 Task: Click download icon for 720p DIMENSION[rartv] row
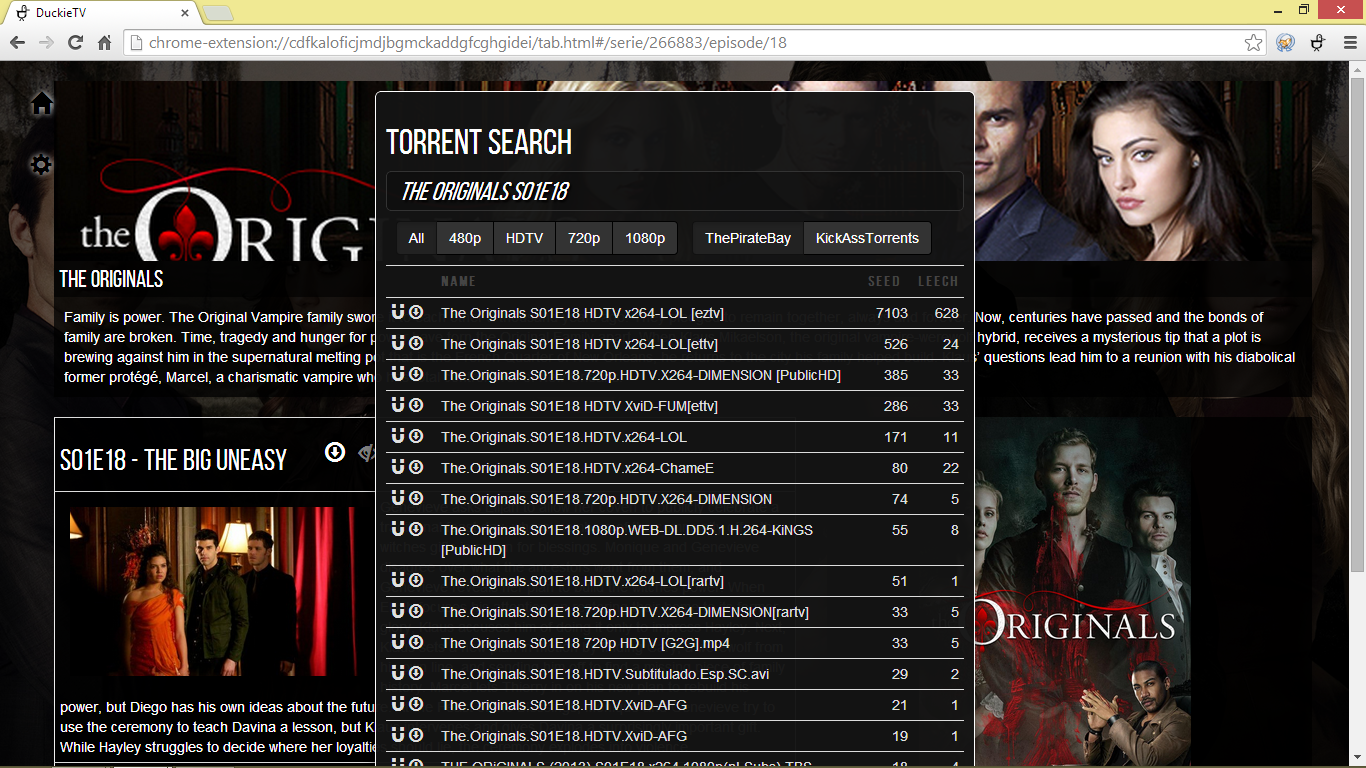click(416, 611)
